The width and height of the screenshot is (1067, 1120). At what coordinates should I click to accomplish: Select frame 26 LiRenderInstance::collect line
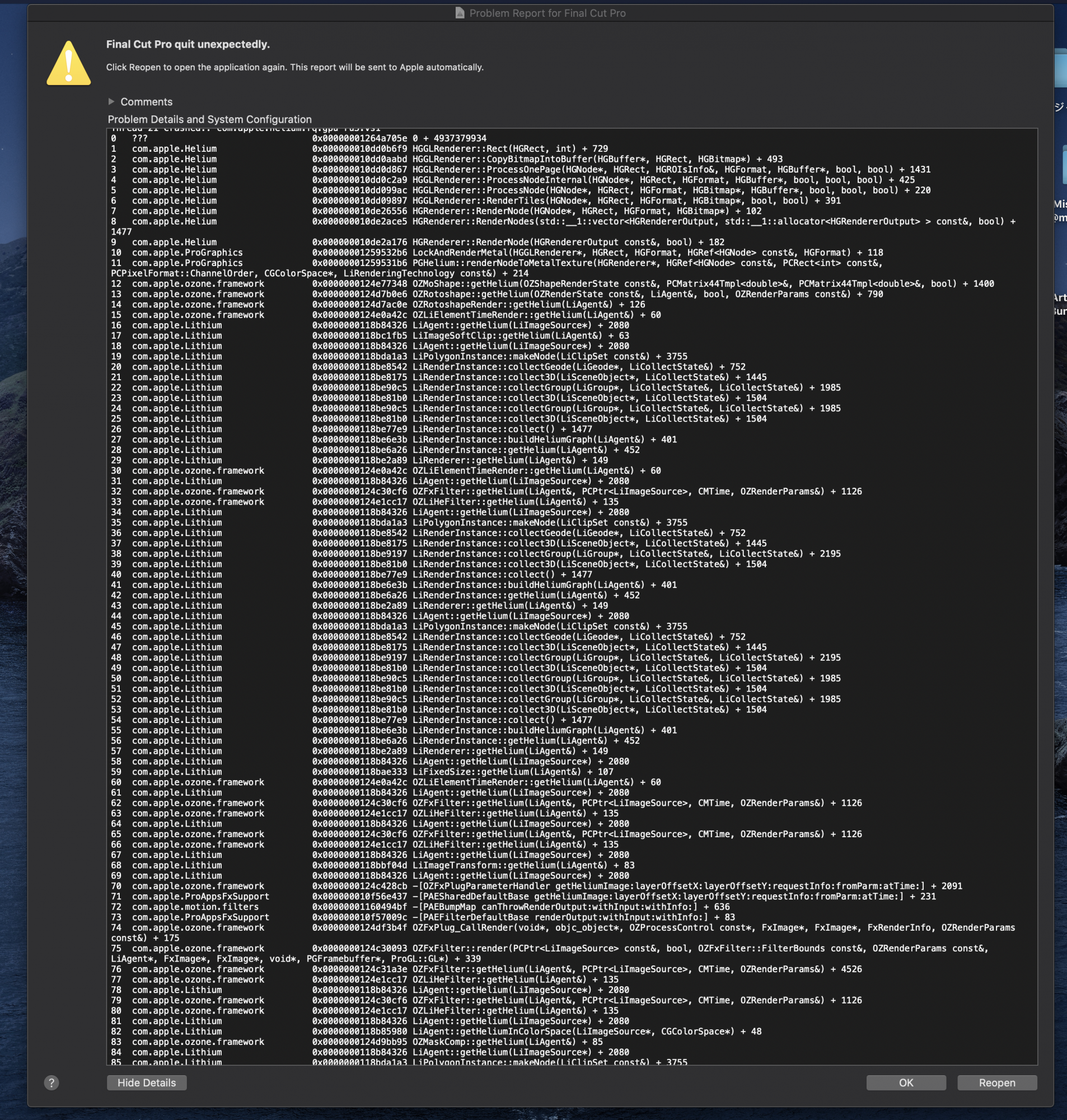(352, 429)
